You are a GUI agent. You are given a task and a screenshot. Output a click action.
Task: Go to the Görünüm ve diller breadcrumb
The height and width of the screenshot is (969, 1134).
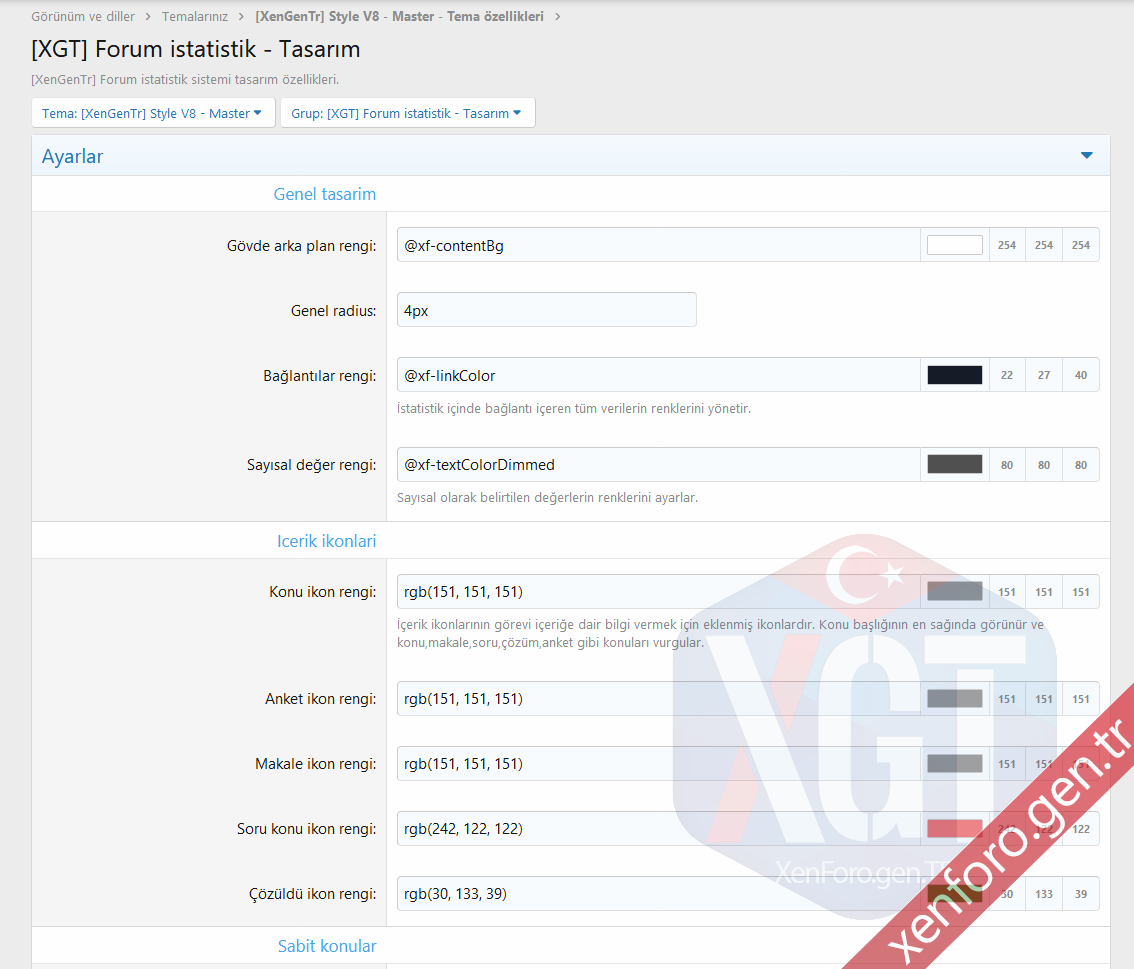coord(83,16)
